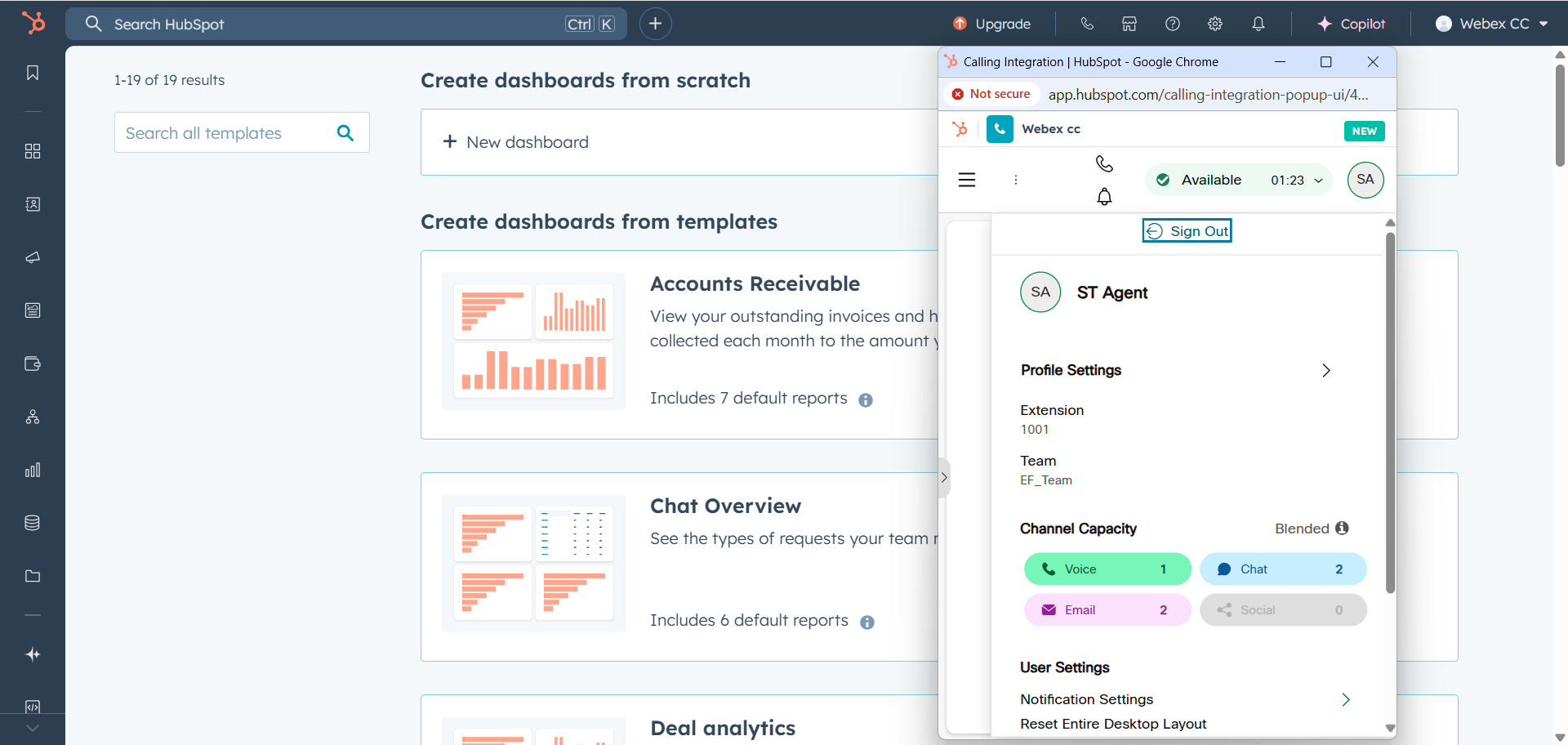The height and width of the screenshot is (745, 1568).
Task: Expand Profile Settings chevron
Action: [1325, 371]
